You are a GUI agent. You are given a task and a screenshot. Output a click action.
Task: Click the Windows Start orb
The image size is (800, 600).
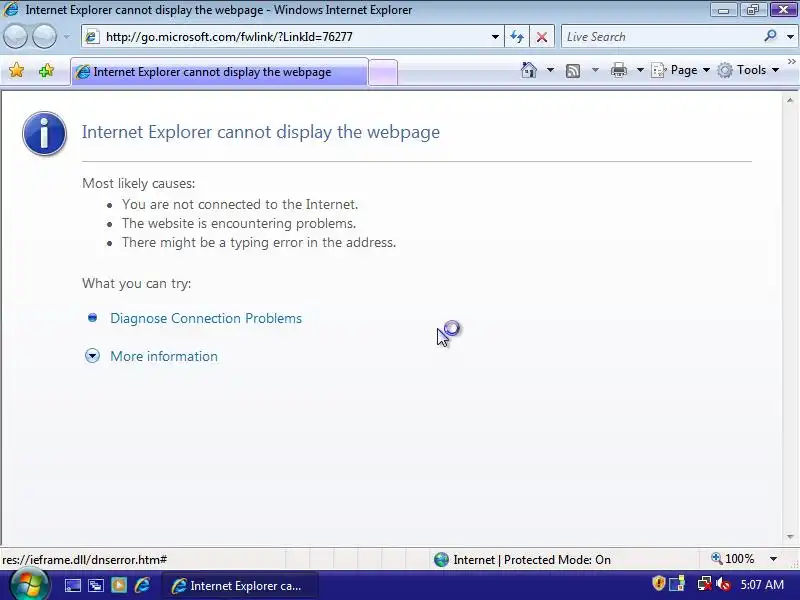tap(29, 585)
